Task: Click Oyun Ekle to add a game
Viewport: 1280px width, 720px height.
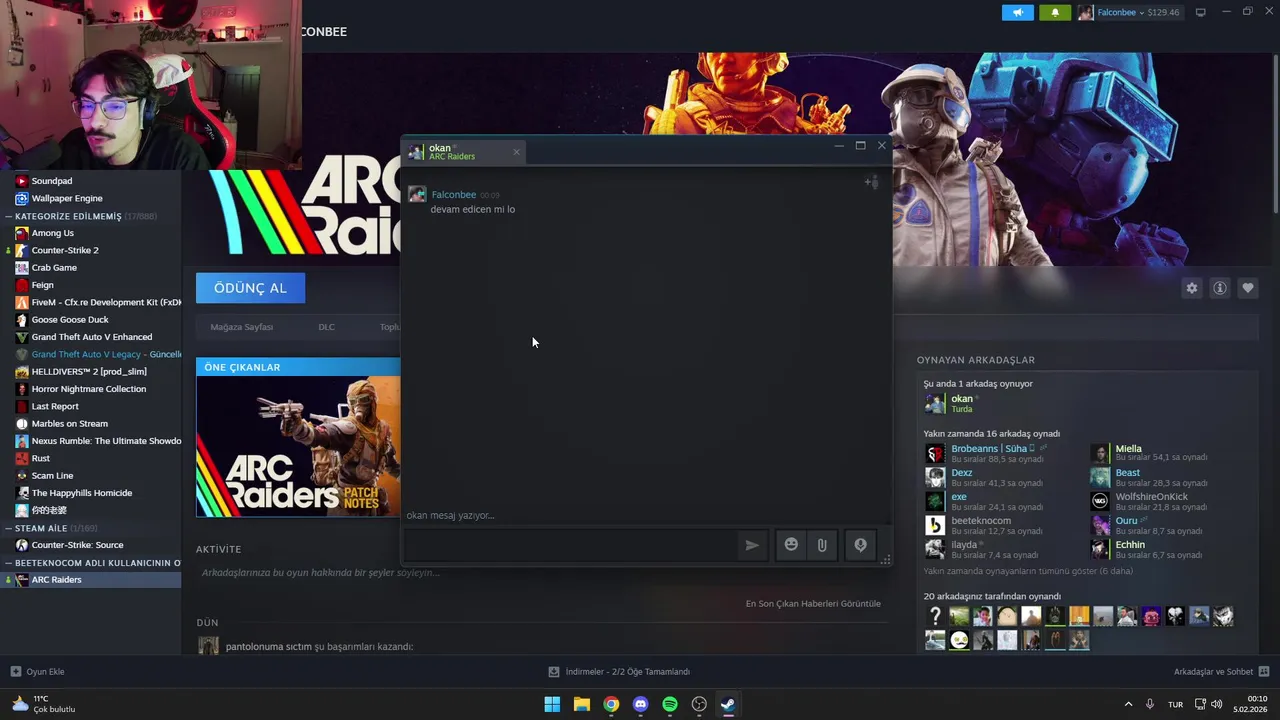Action: pyautogui.click(x=37, y=672)
